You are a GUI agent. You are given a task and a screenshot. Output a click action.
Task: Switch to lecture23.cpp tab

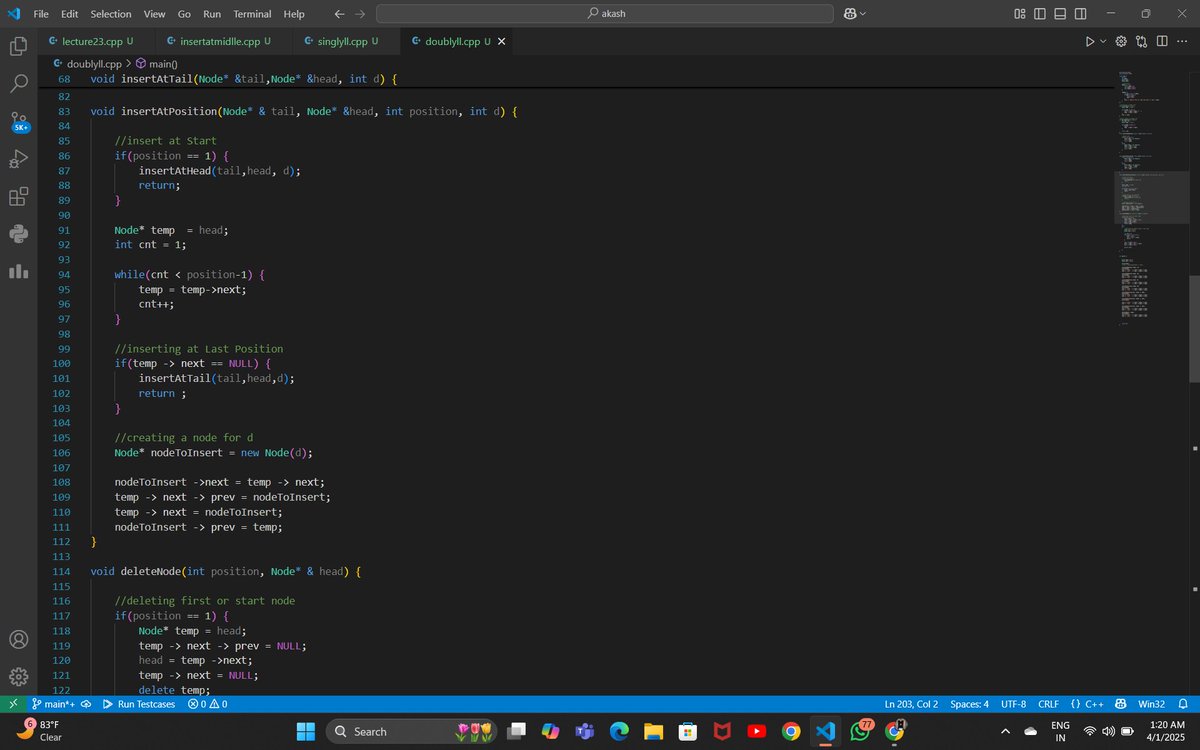91,41
